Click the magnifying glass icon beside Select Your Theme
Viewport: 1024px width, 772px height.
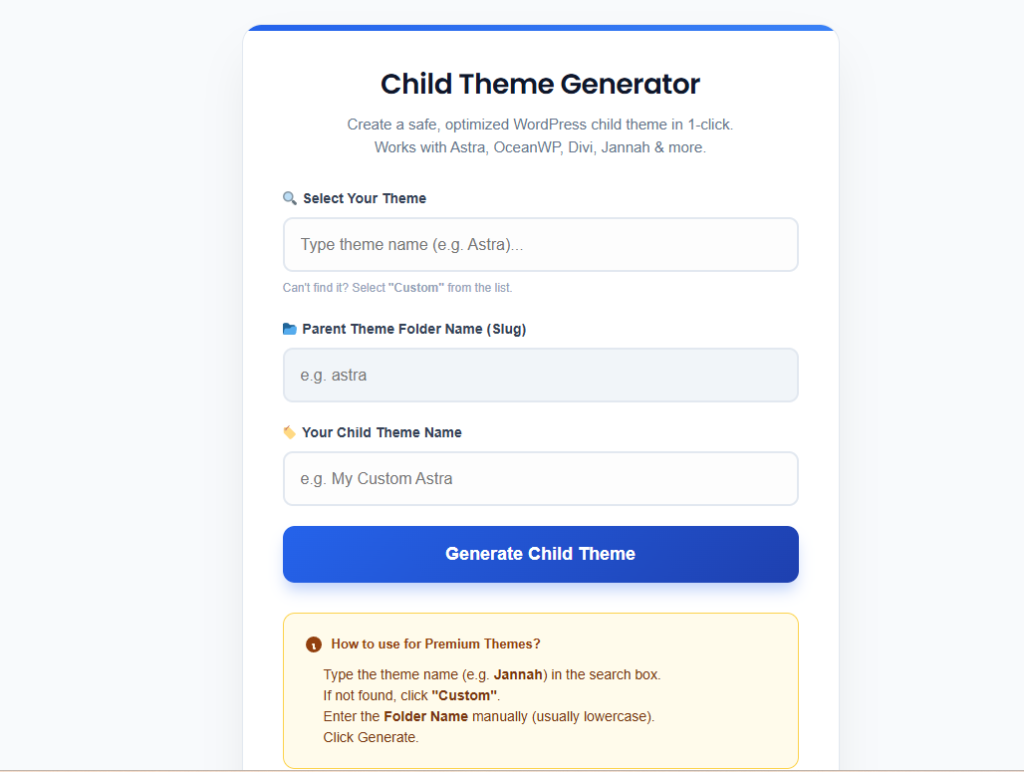pyautogui.click(x=290, y=197)
